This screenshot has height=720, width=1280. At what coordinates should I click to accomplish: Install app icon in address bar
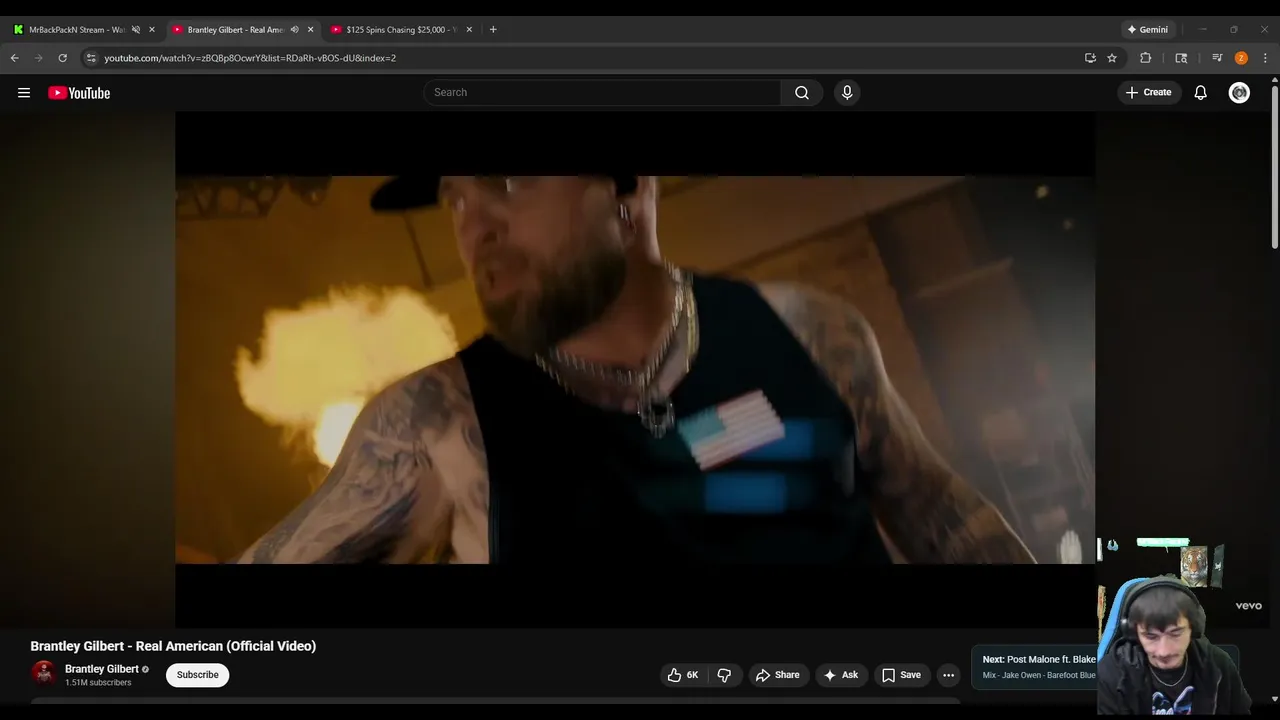pos(1090,58)
